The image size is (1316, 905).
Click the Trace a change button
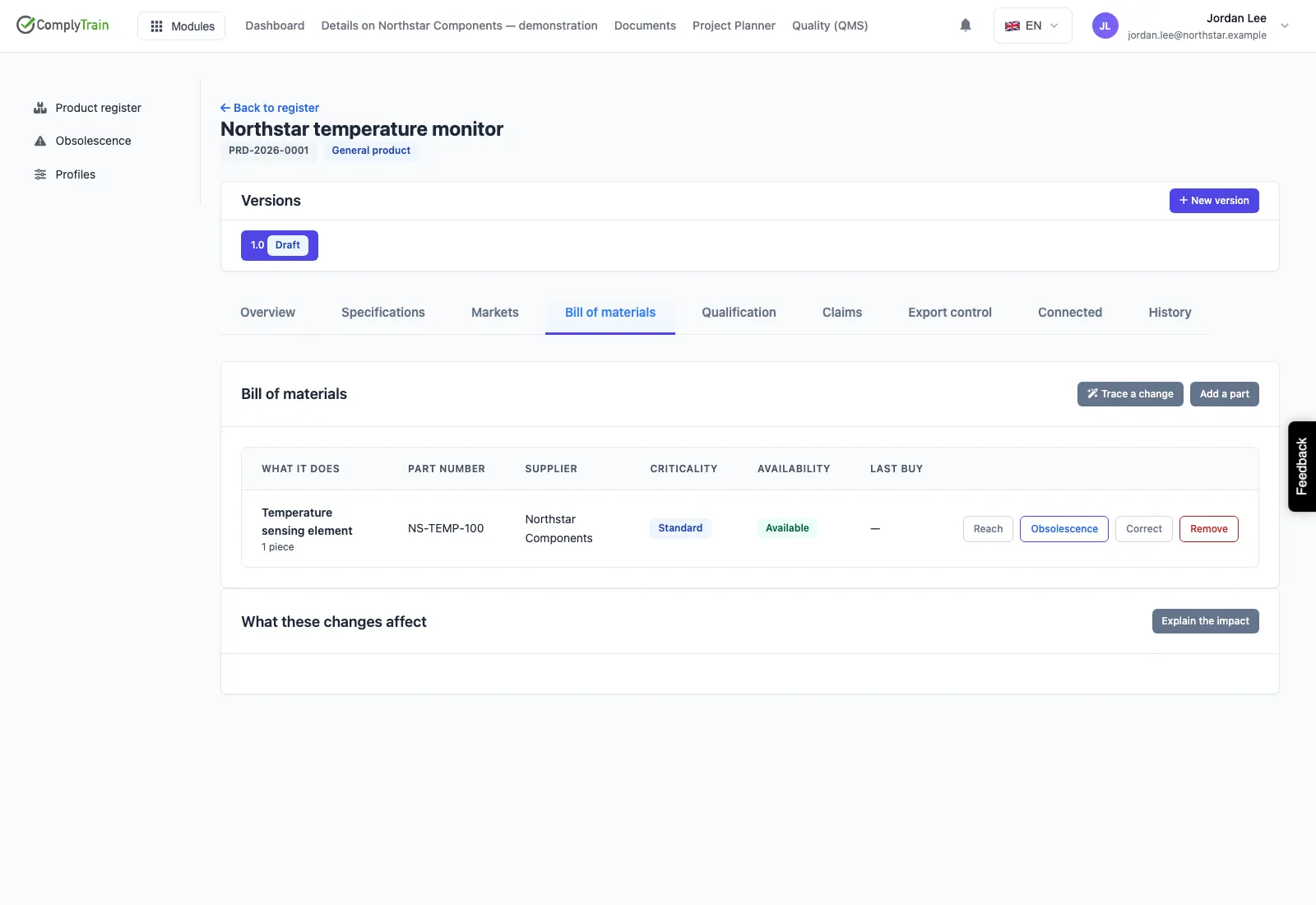pos(1130,394)
